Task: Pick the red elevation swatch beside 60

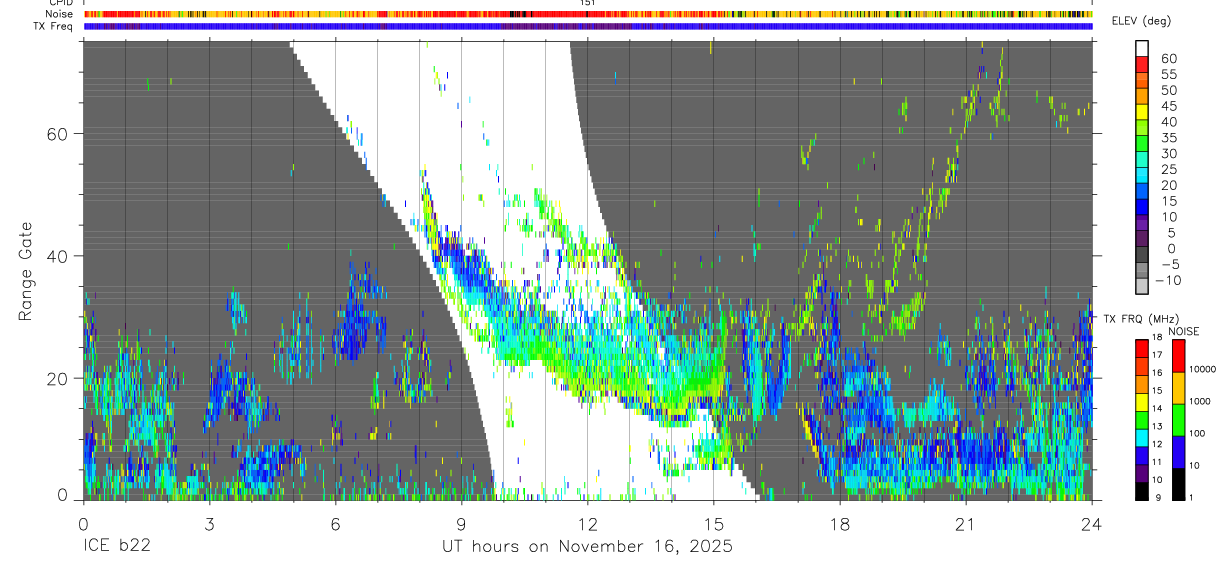Action: (1142, 65)
